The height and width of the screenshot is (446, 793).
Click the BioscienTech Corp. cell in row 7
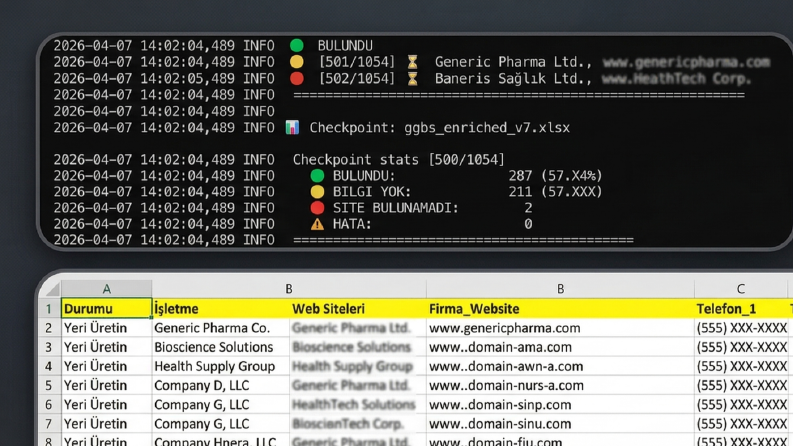(x=358, y=424)
